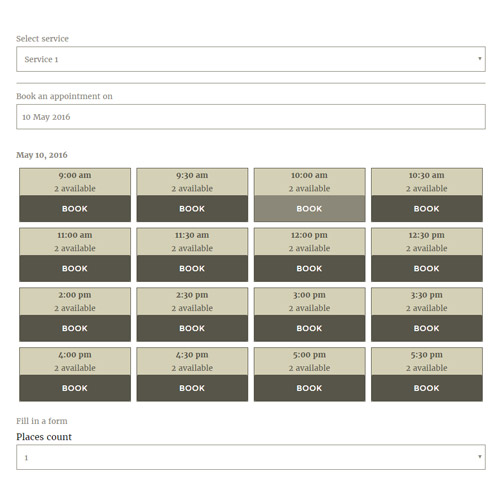Book the 2:30 pm slot
The width and height of the screenshot is (500, 500).
(x=192, y=328)
